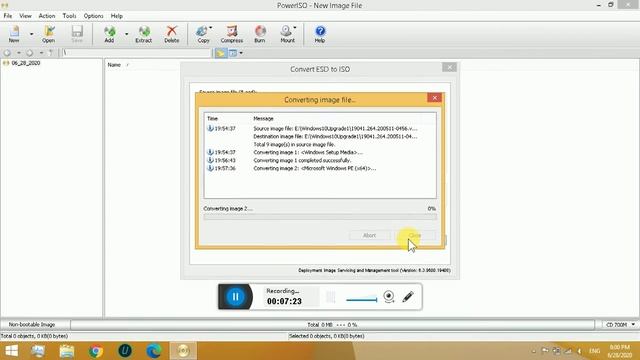Click the Total 0 MB capacity bar
Screen dimensions: 640x360
pyautogui.click(x=332, y=325)
